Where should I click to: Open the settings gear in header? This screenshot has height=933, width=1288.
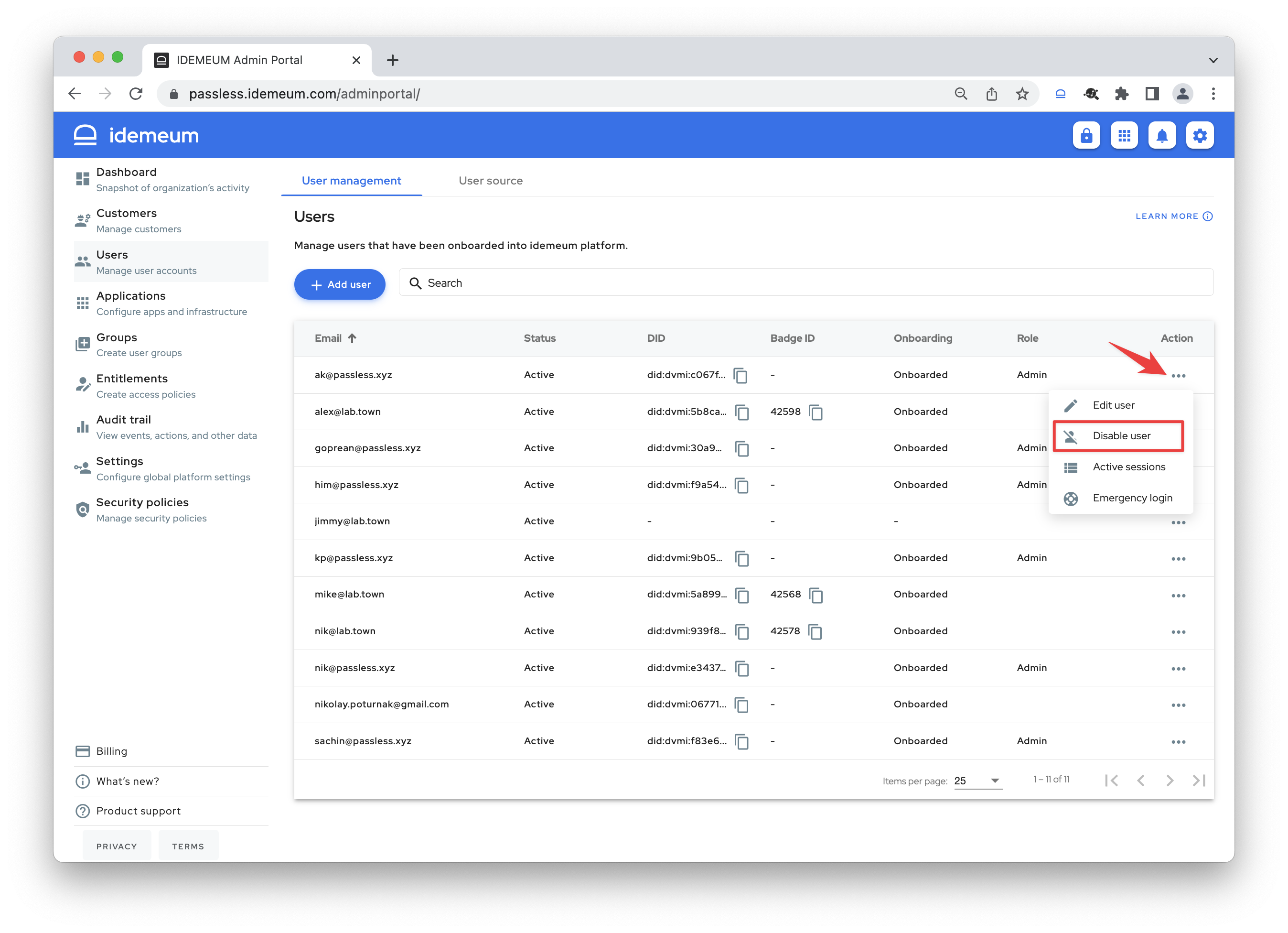1200,135
